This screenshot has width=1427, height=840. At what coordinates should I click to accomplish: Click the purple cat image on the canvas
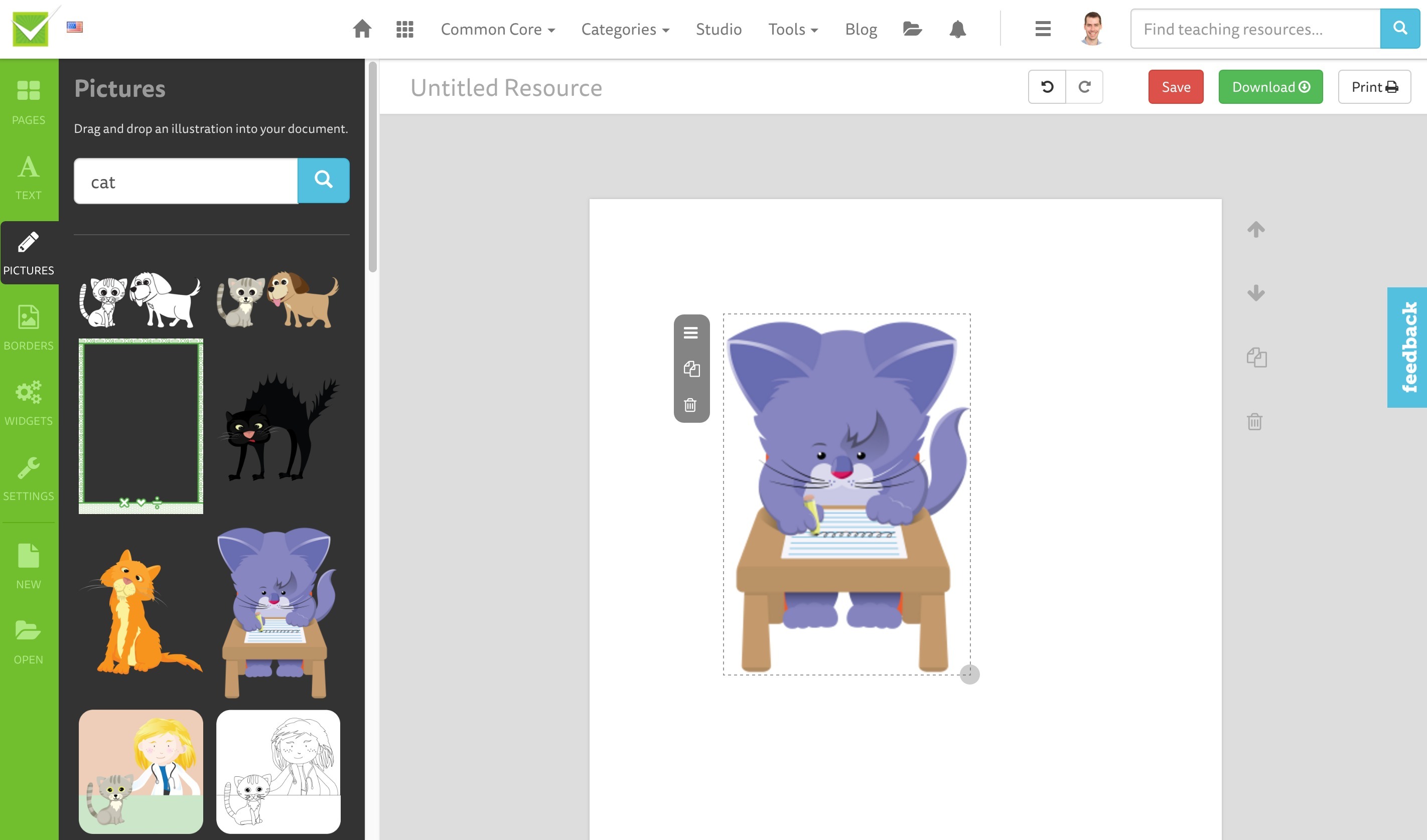pyautogui.click(x=846, y=494)
